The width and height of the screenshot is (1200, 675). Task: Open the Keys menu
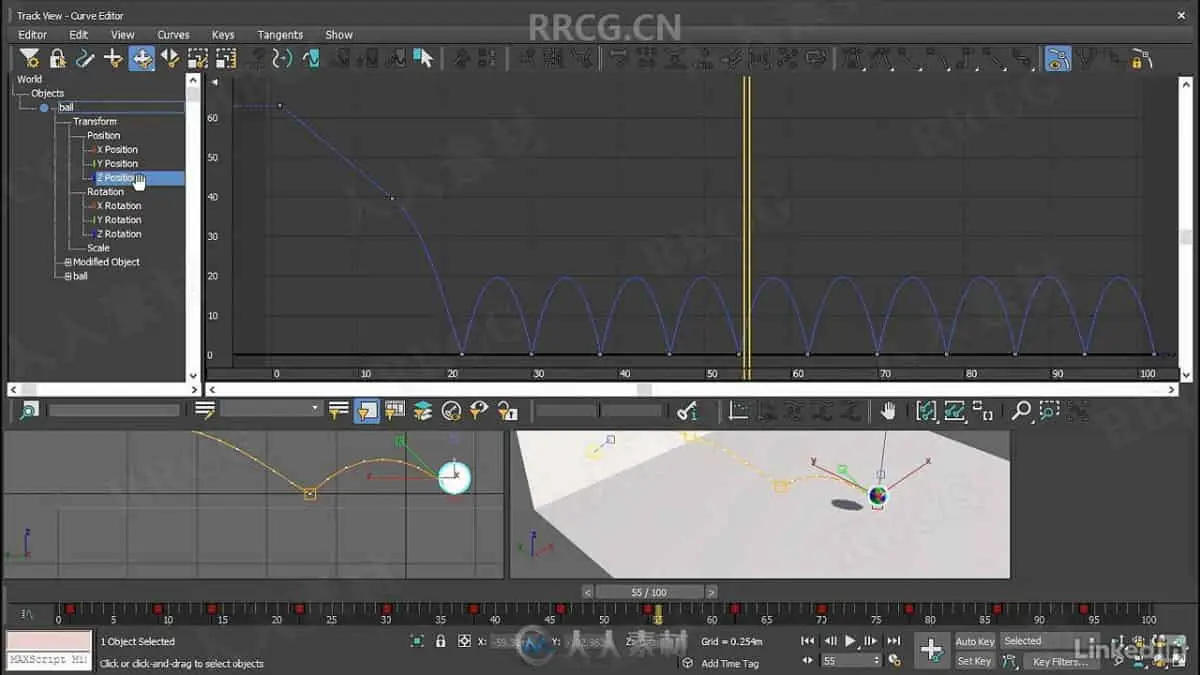[223, 34]
